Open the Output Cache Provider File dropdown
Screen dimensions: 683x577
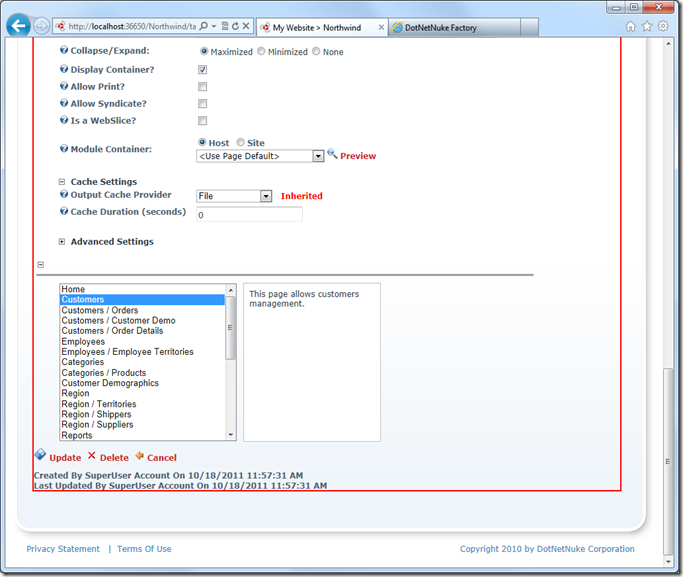coord(234,196)
